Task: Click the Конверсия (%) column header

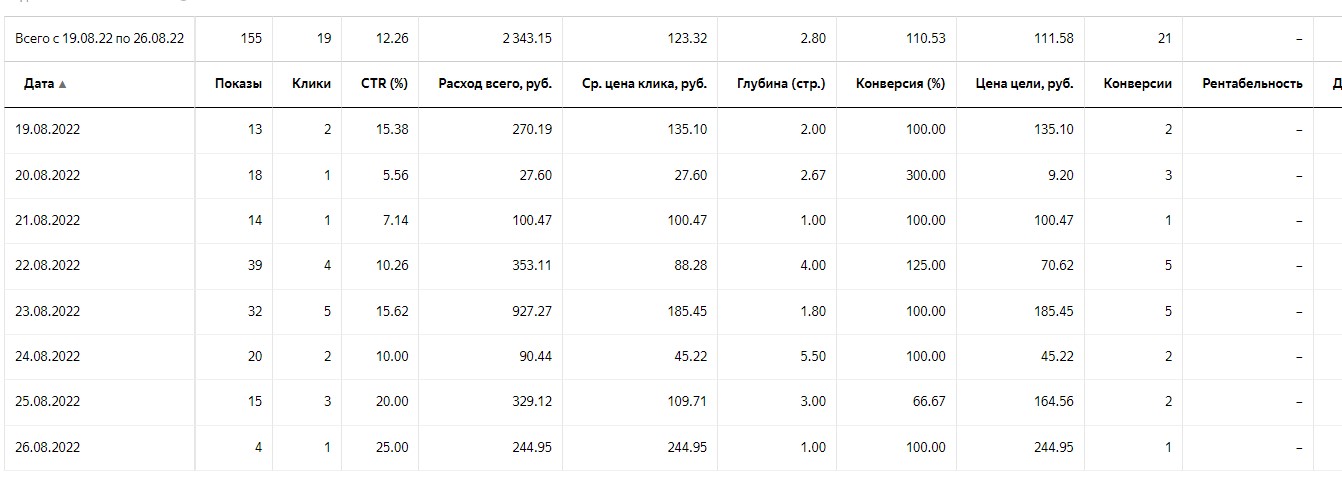Action: 900,84
